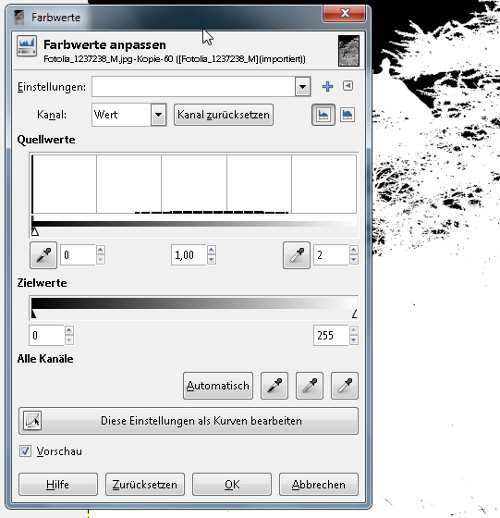Increase the gamma value stepper

point(211,250)
